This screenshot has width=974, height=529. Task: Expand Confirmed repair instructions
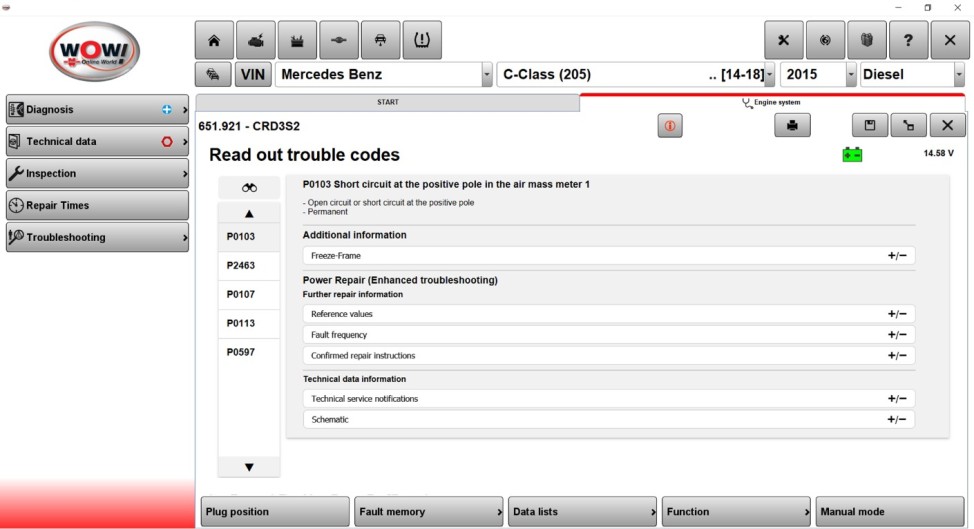609,356
